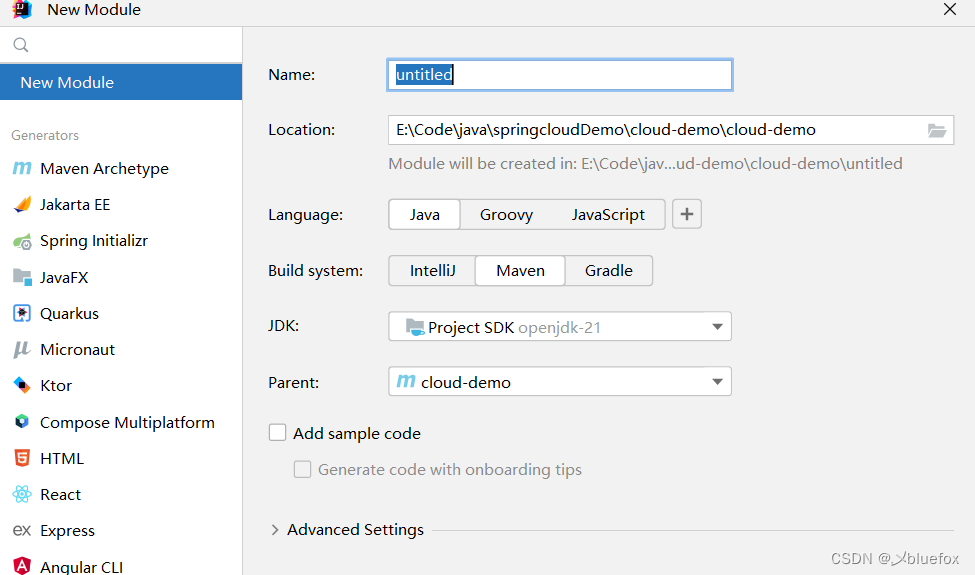This screenshot has width=975, height=575.
Task: Click the Jakarta EE sail icon
Action: coord(22,205)
